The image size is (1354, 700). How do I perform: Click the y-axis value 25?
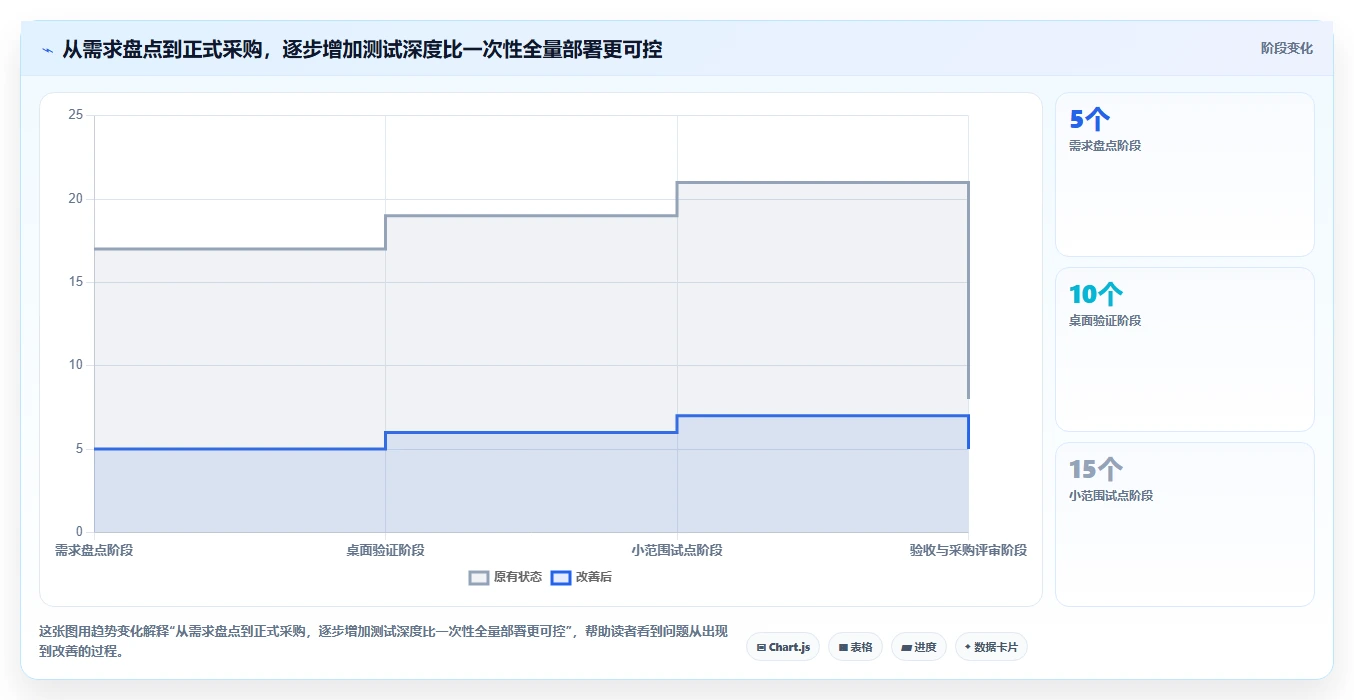pos(75,115)
